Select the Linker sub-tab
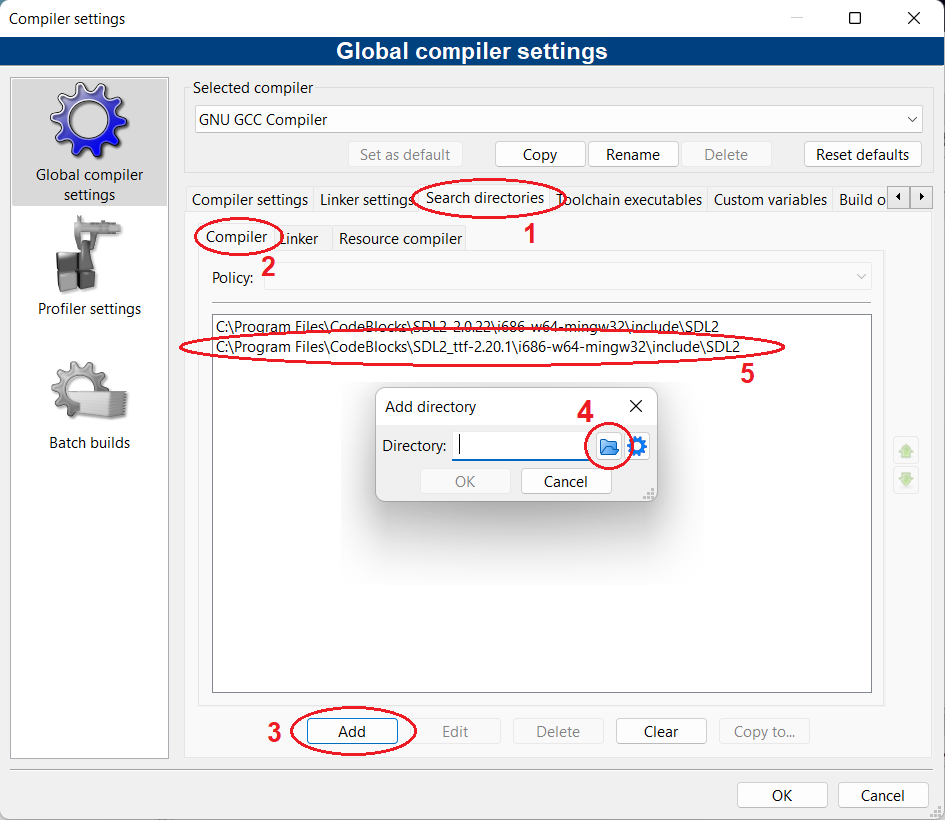Image resolution: width=945 pixels, height=820 pixels. [x=300, y=239]
